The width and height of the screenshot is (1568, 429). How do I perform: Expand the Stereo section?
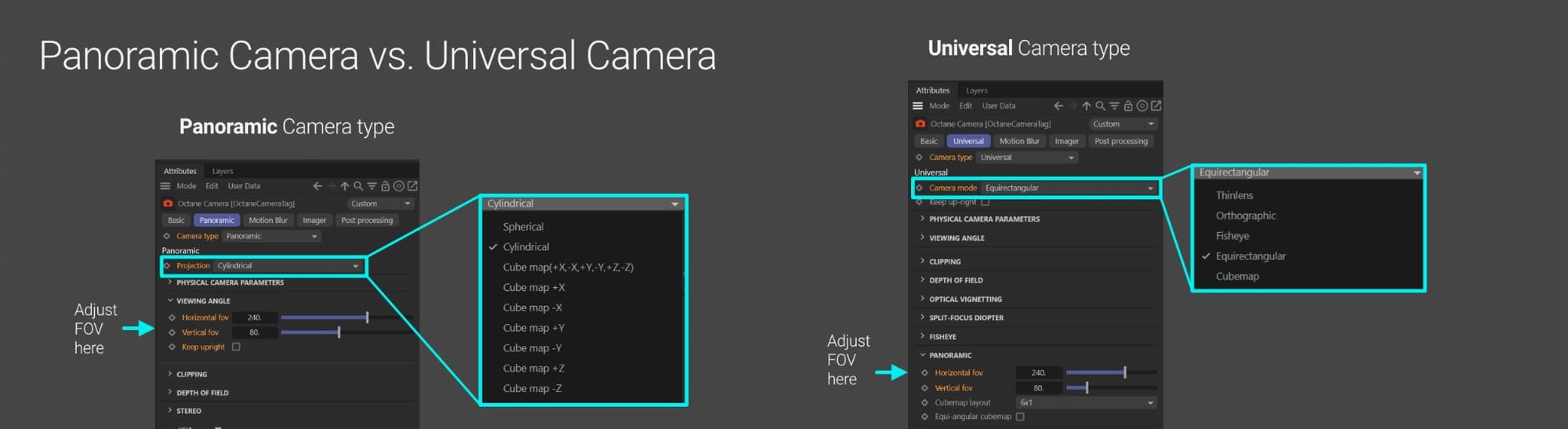coord(184,411)
